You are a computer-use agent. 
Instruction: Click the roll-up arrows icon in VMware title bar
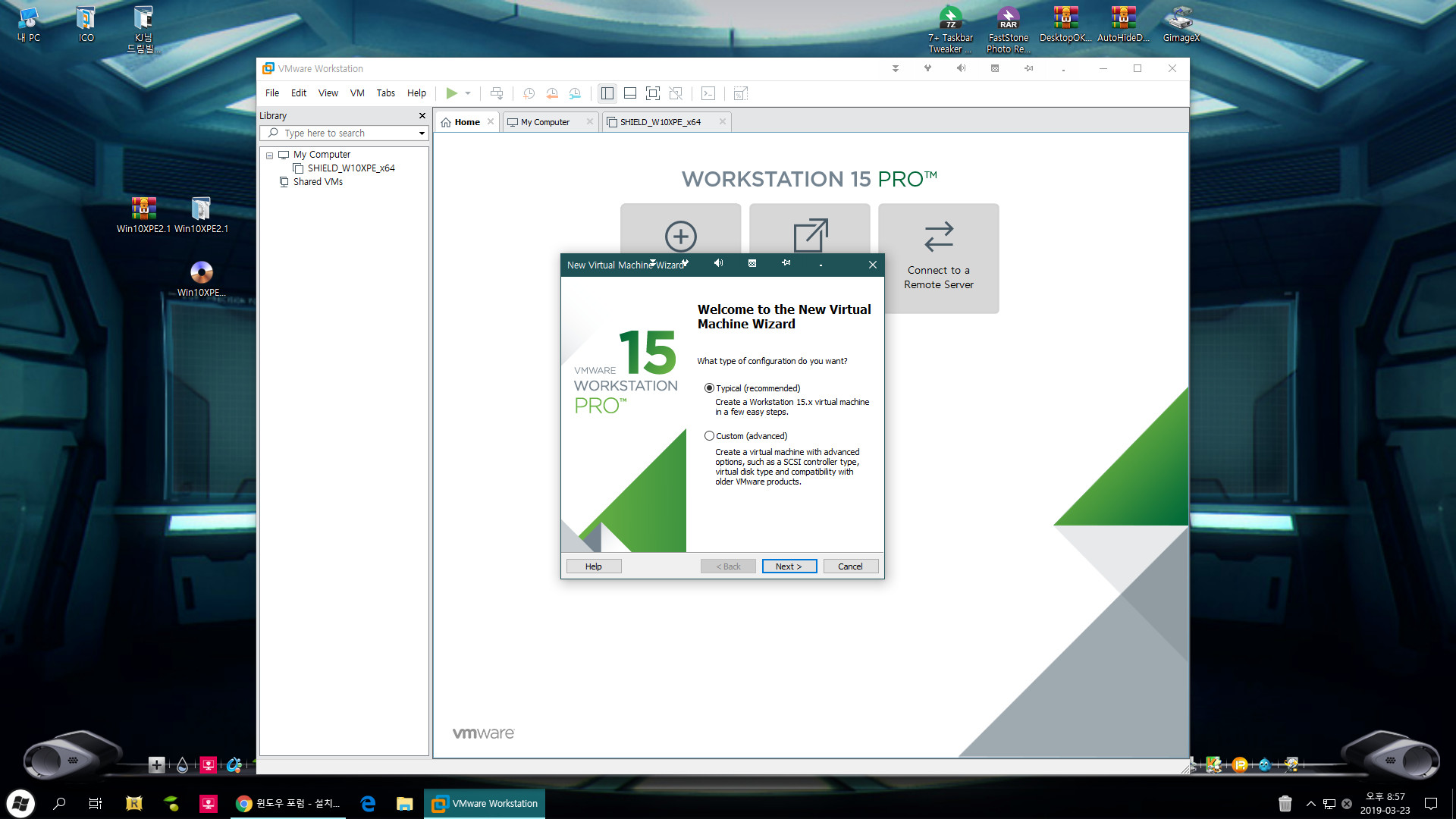point(896,68)
